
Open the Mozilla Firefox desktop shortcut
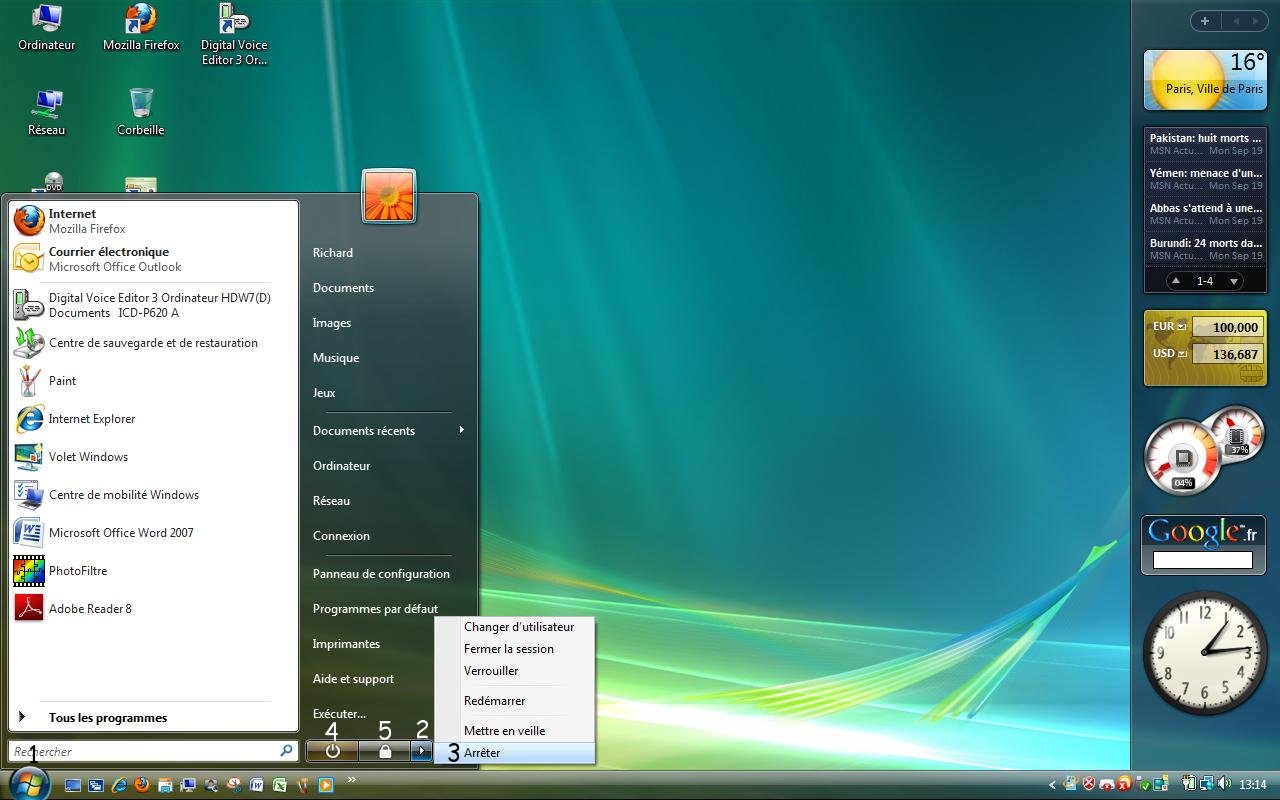coord(141,28)
